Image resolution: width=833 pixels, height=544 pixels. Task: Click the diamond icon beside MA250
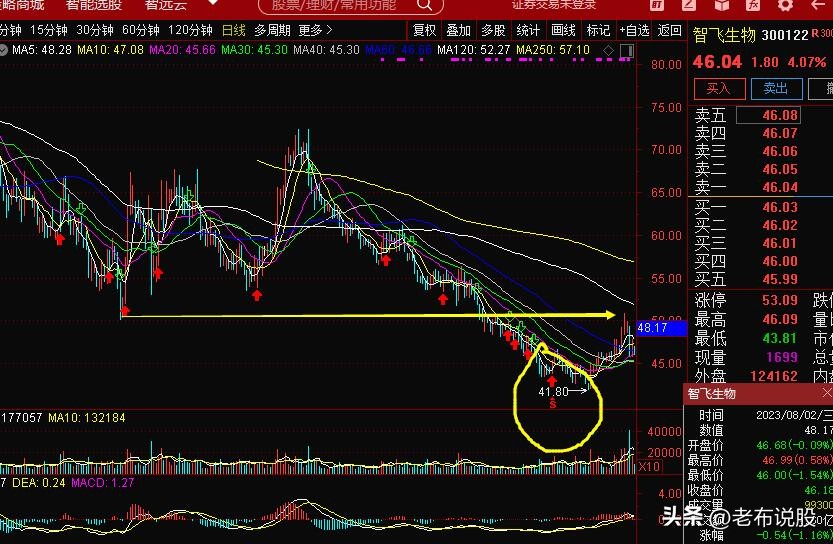click(x=609, y=50)
